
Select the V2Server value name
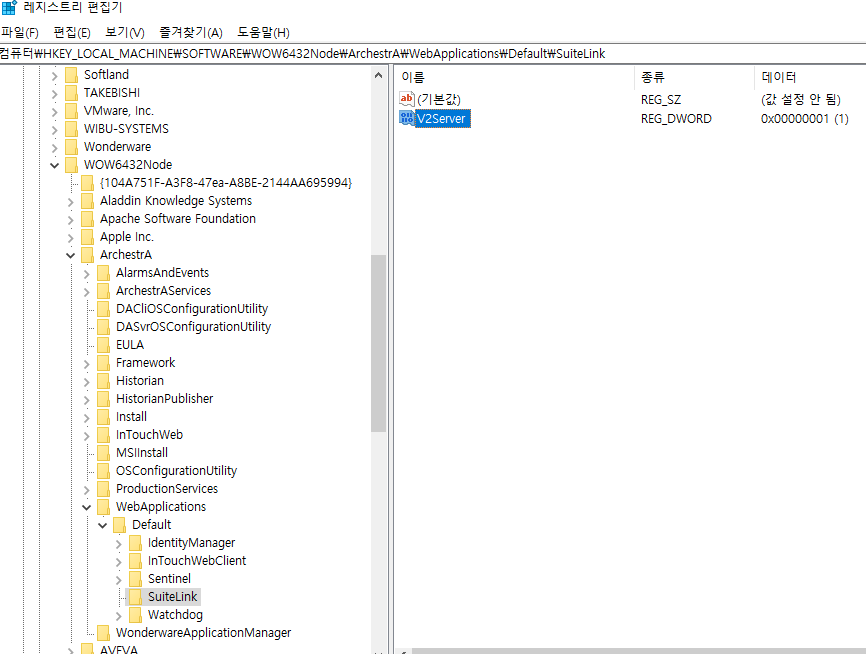coord(442,118)
